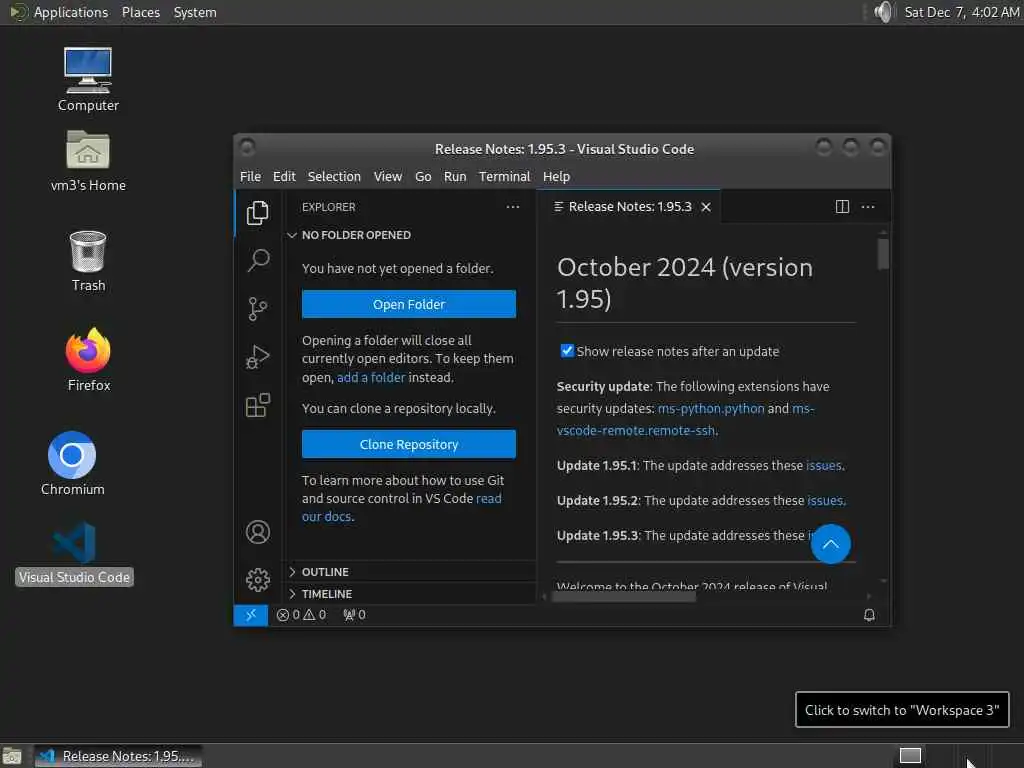Select the Visual Studio Code desktop icon

click(x=74, y=552)
